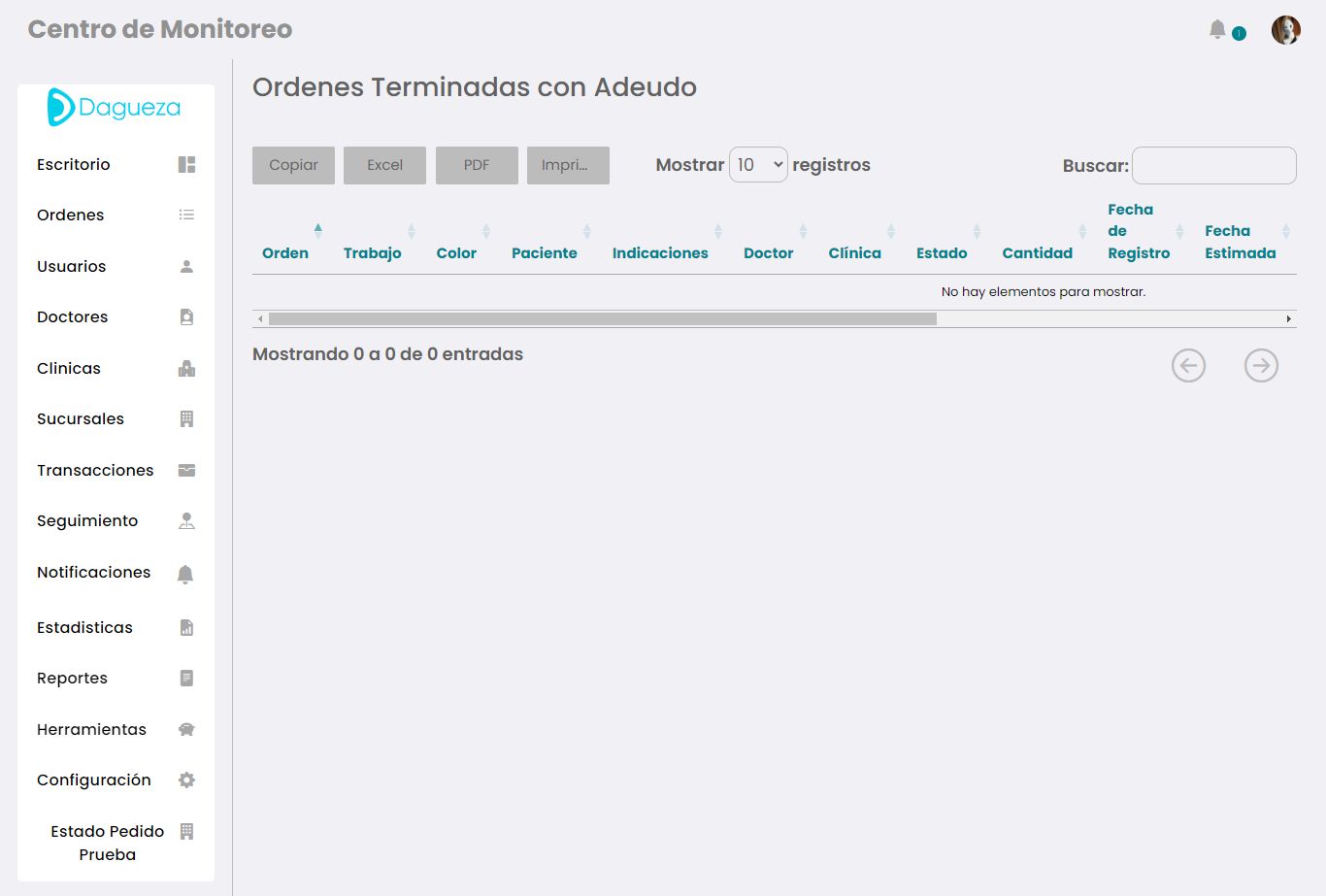Expand the Configuración menu entry
Viewport: 1326px width, 896px height.
click(93, 780)
